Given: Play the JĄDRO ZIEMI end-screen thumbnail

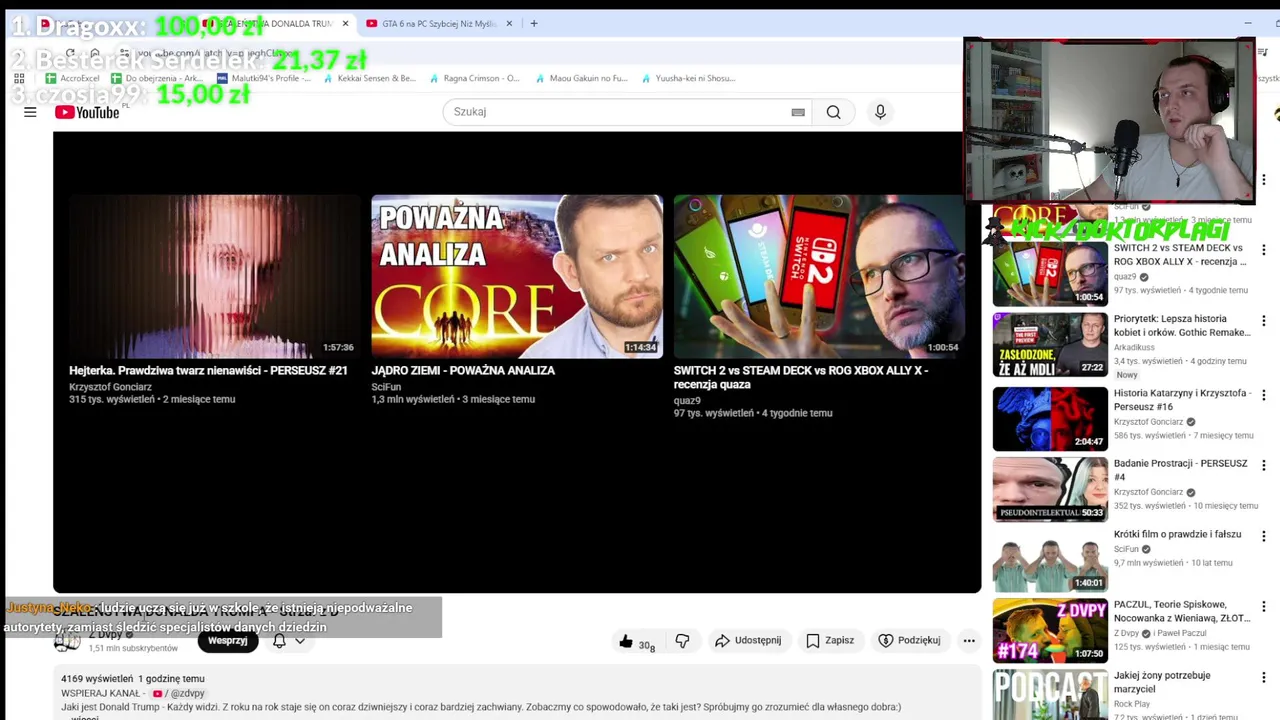Looking at the screenshot, I should 517,276.
